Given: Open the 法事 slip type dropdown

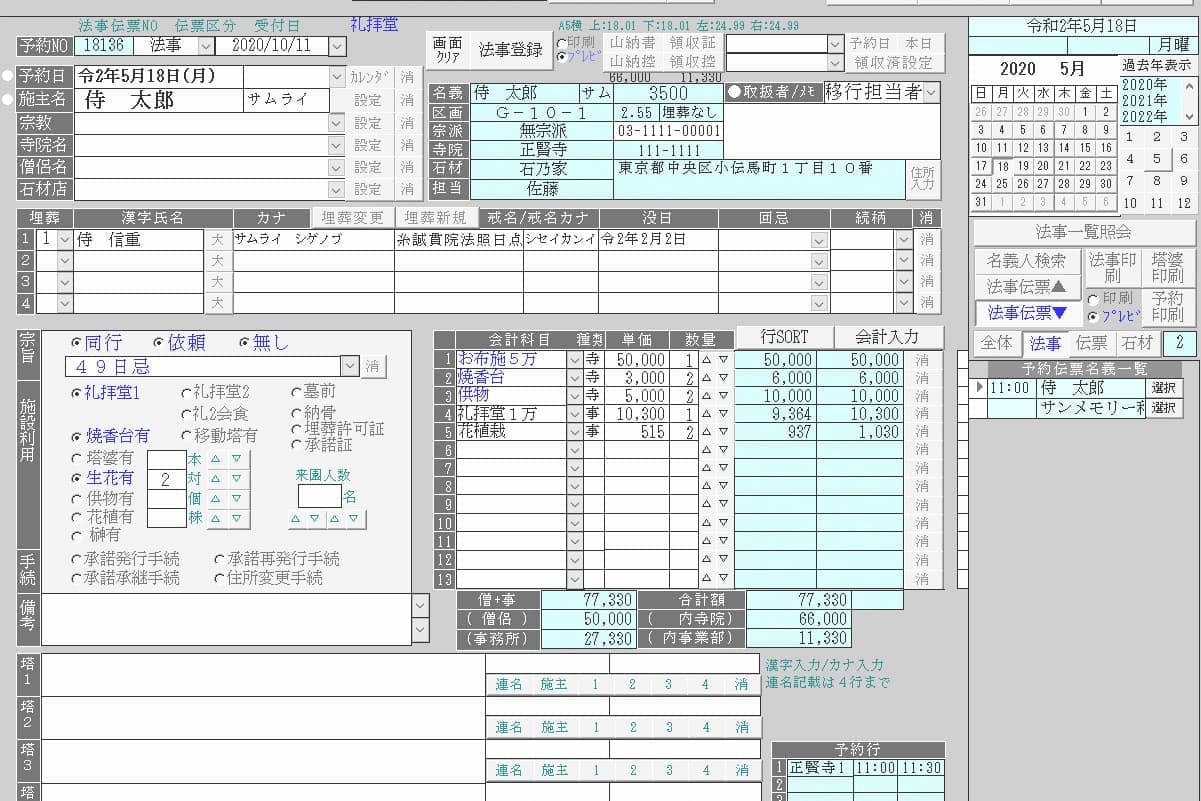Looking at the screenshot, I should pos(206,46).
